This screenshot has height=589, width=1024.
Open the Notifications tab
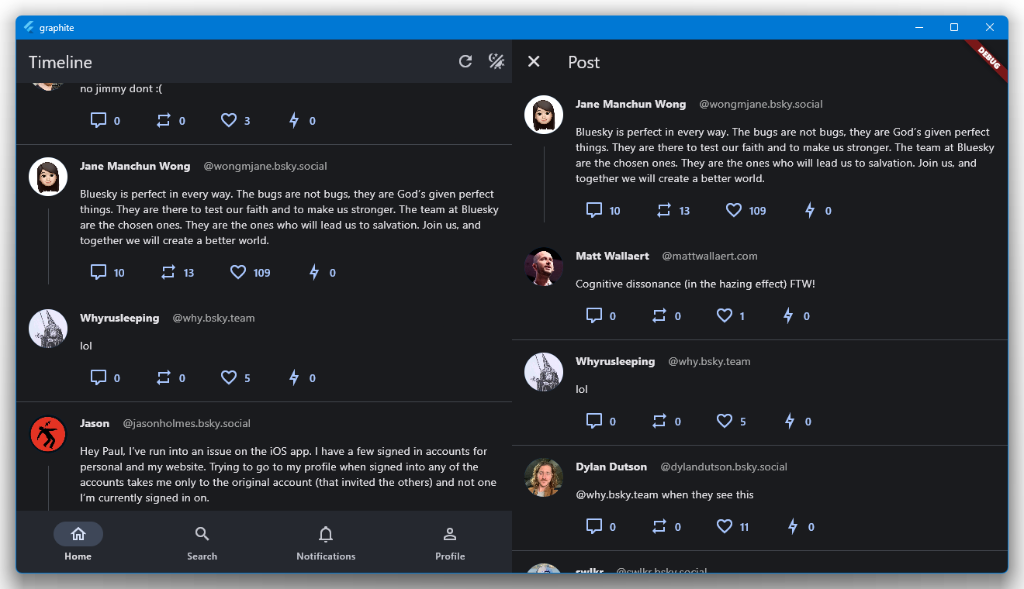tap(326, 542)
